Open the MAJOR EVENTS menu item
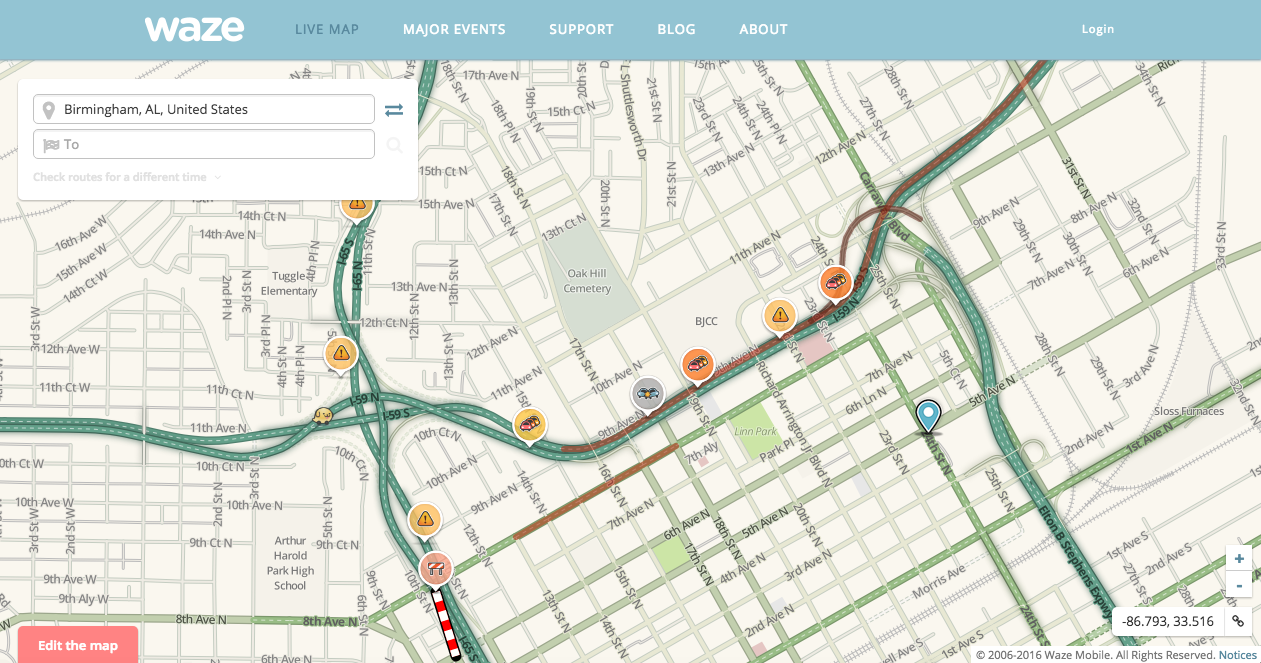The height and width of the screenshot is (663, 1261). click(454, 29)
